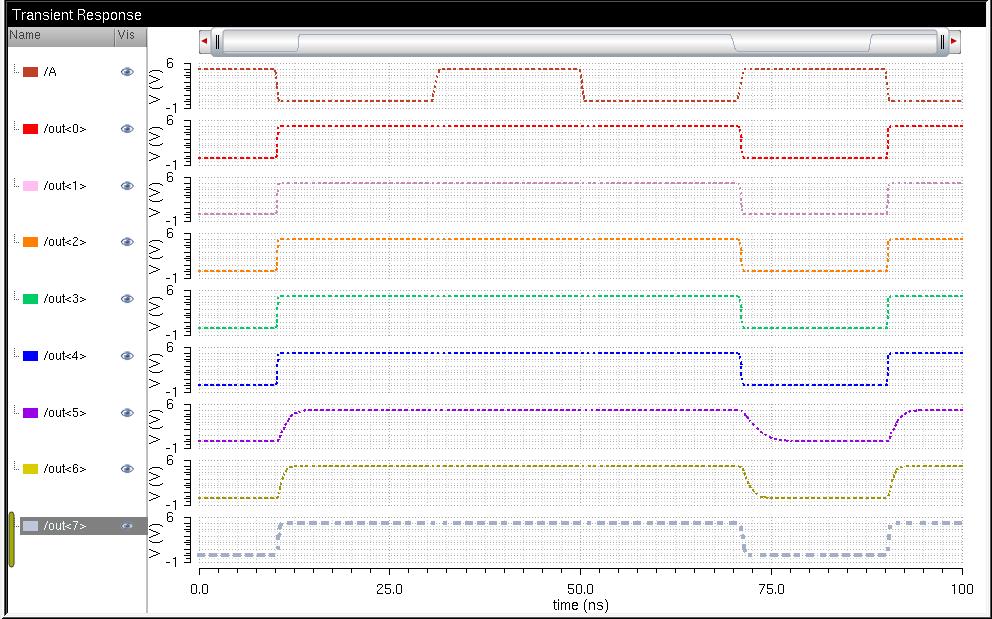The image size is (992, 619).
Task: Select the /out<1> signal name
Action: tap(65, 186)
